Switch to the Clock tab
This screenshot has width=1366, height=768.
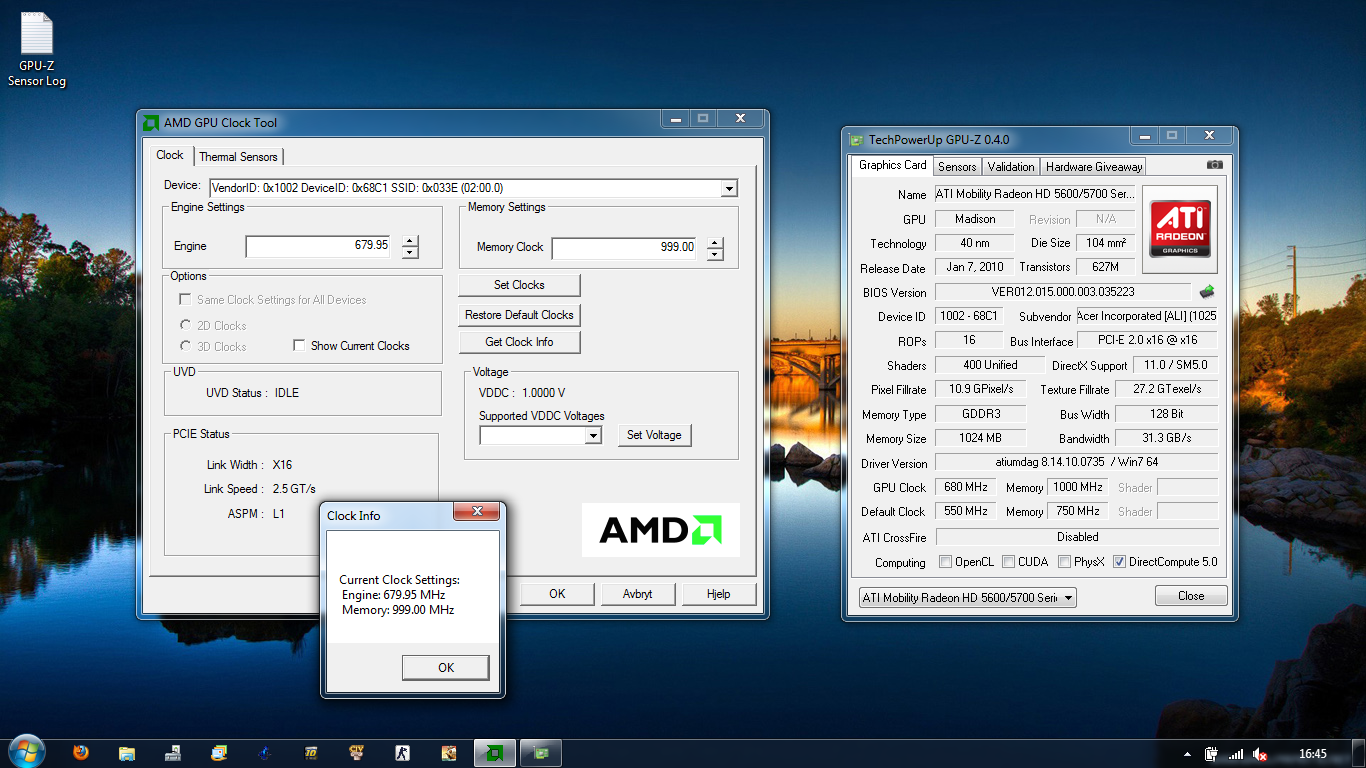170,155
